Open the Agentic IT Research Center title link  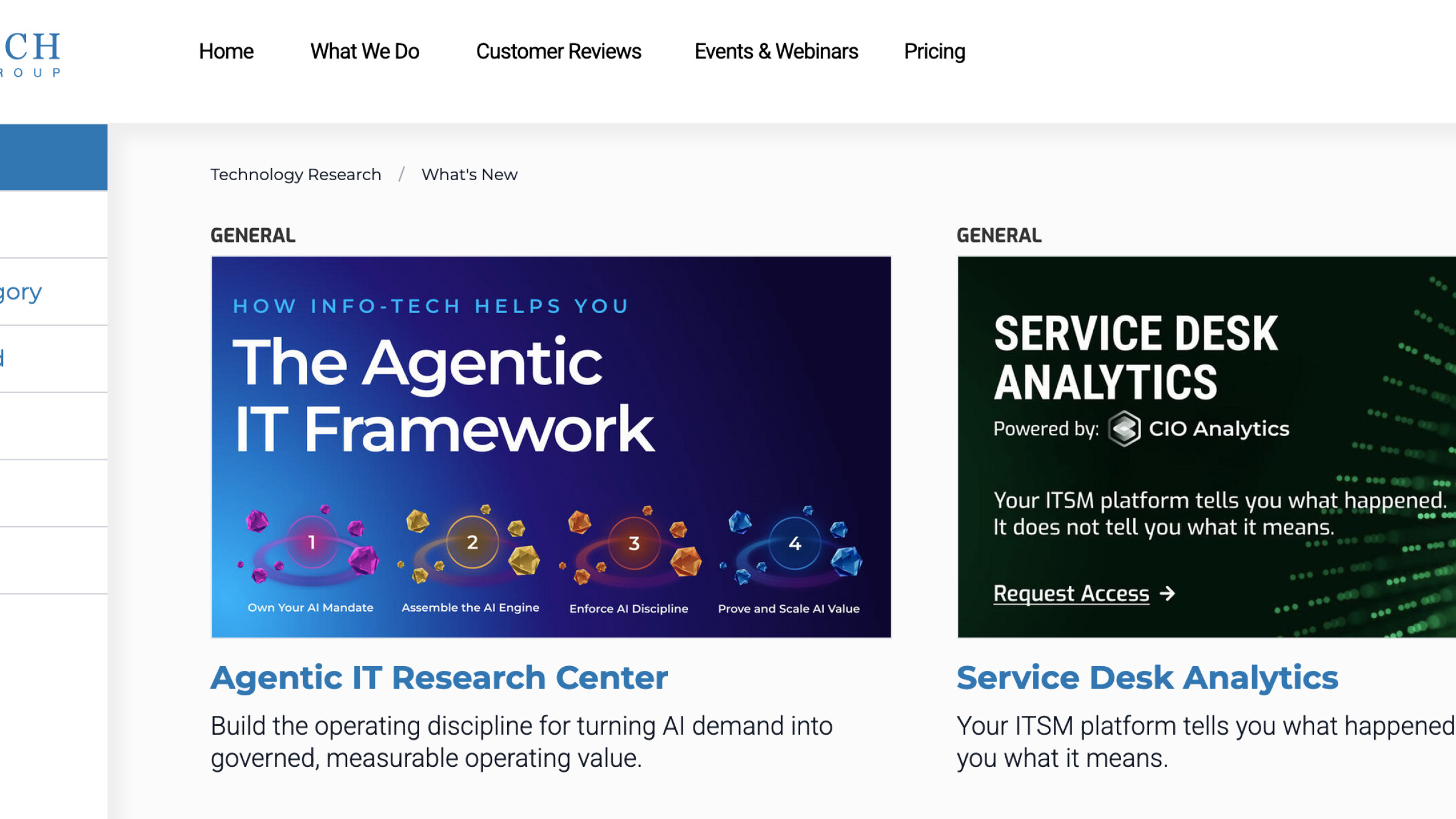click(x=439, y=678)
